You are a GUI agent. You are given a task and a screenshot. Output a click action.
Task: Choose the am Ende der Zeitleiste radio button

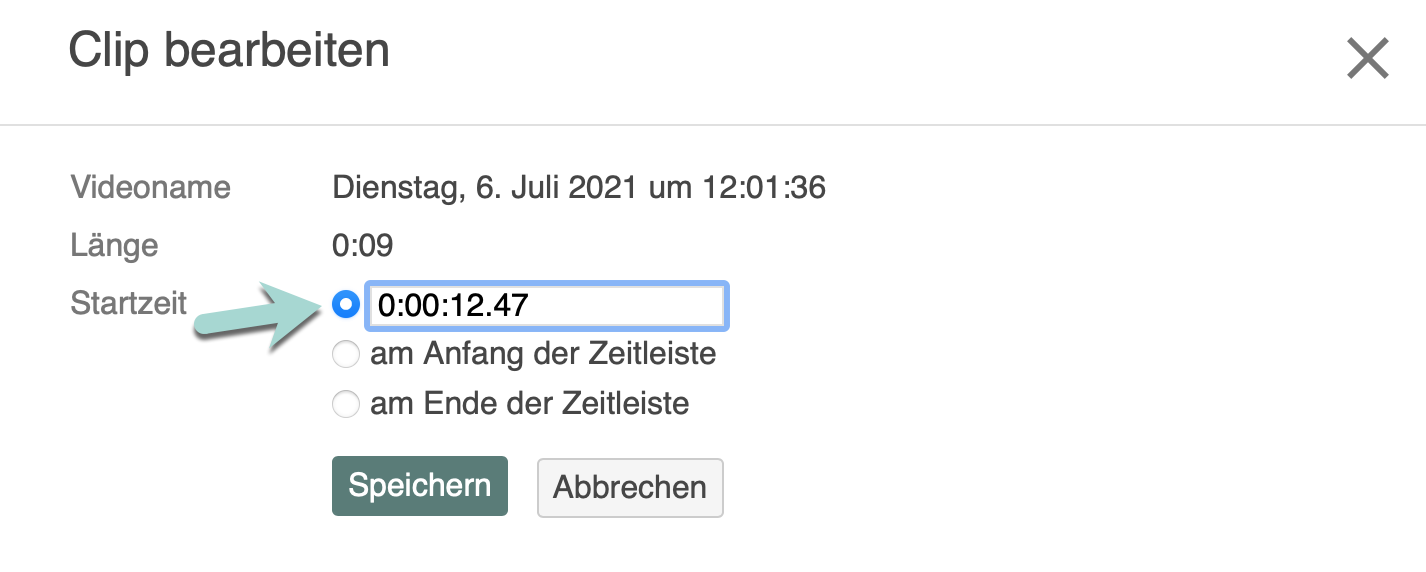click(x=345, y=404)
